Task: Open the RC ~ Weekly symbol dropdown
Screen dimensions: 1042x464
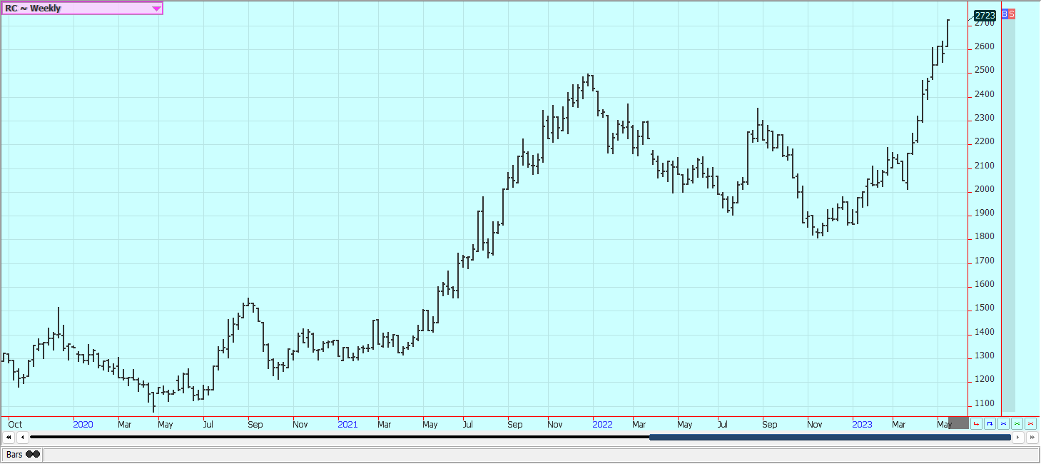Action: click(x=81, y=8)
